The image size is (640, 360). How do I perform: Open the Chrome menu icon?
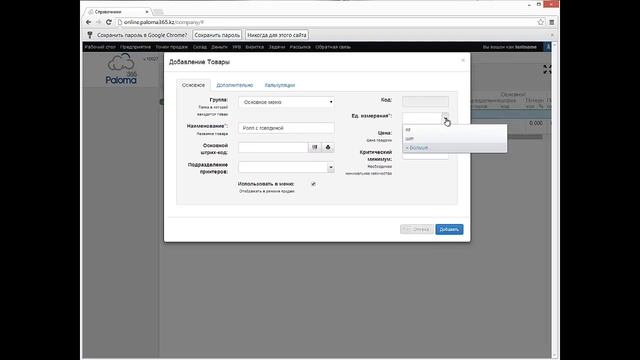pos(552,22)
